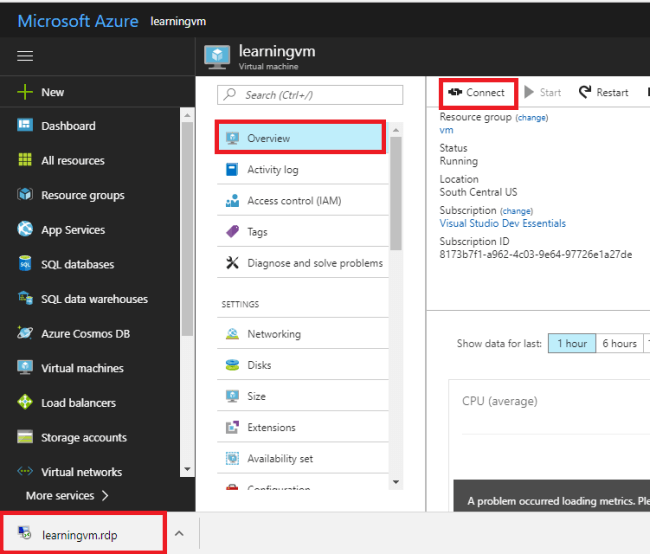Image resolution: width=650 pixels, height=554 pixels.
Task: Click the SQL data warehouses icon
Action: [x=25, y=298]
